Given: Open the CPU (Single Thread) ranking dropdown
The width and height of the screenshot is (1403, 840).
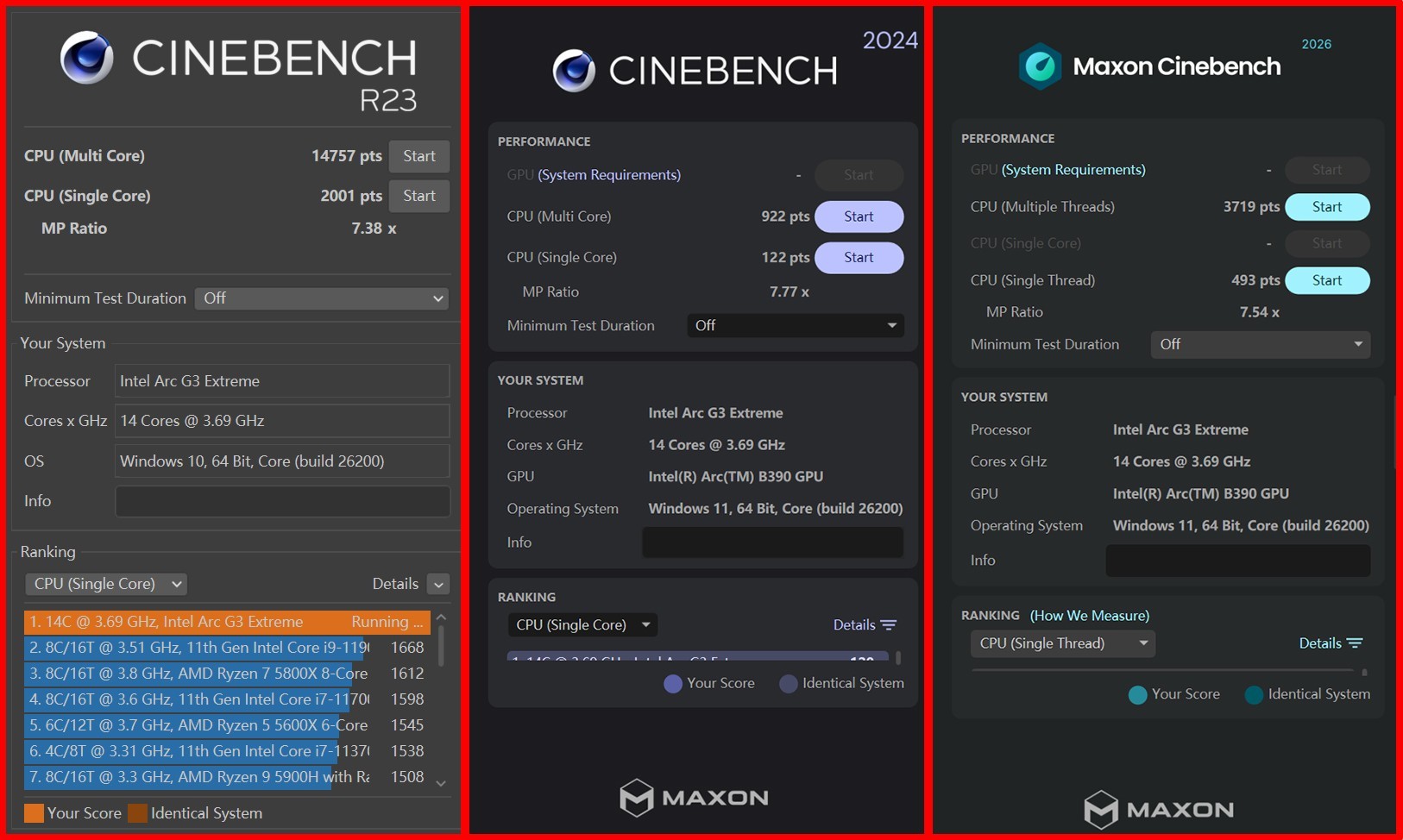Looking at the screenshot, I should (1063, 643).
